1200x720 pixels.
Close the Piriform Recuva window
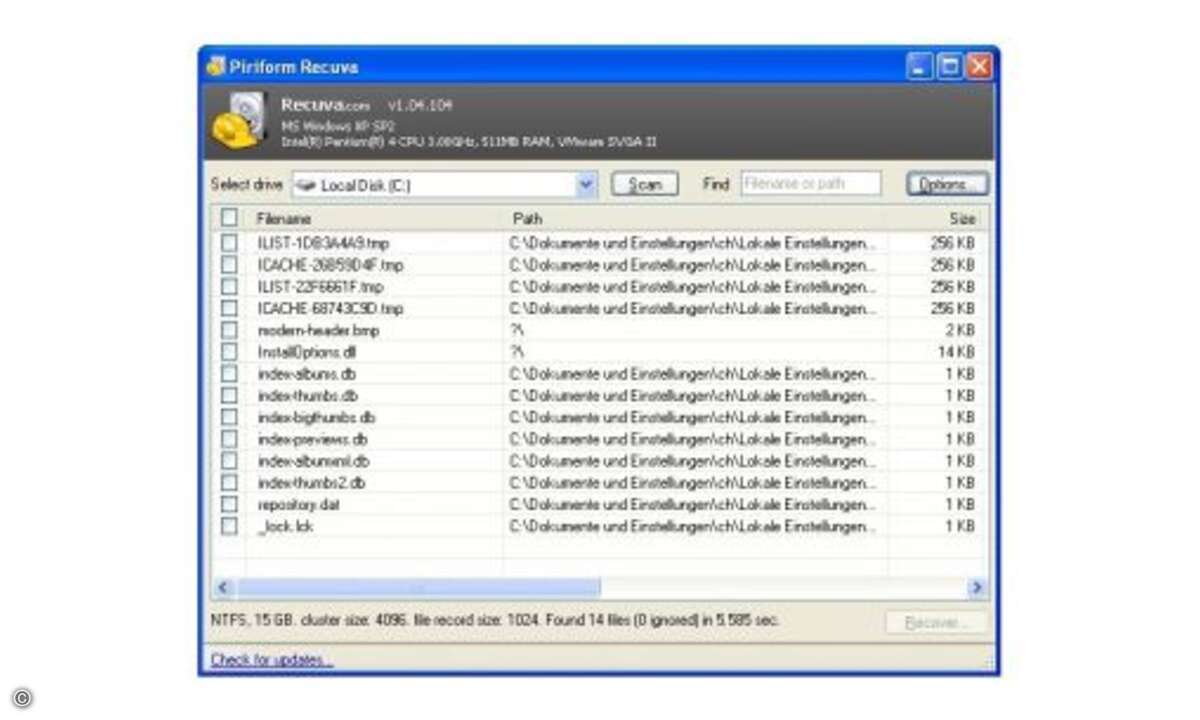coord(979,67)
